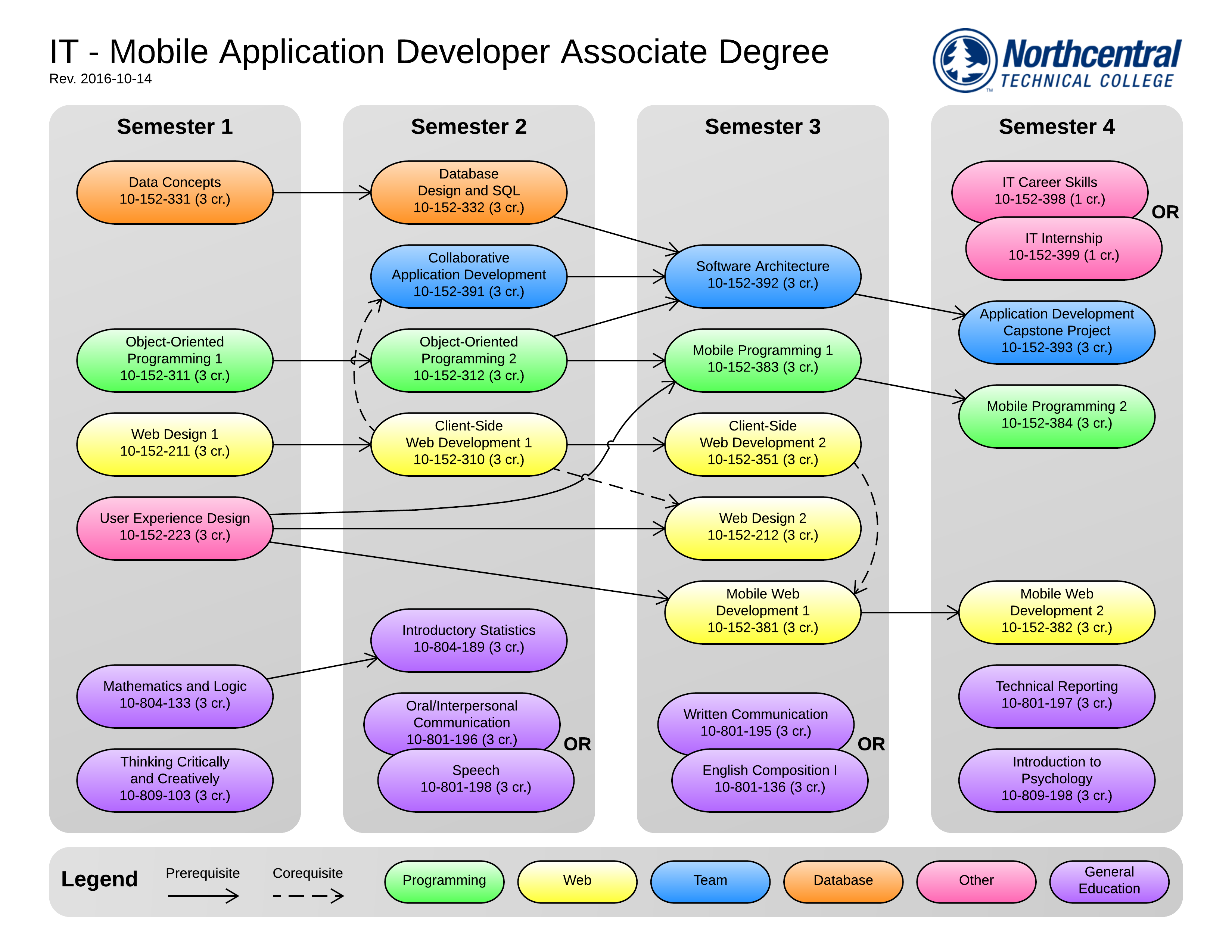This screenshot has width=1232, height=952.
Task: Click the page title heading text
Action: (x=439, y=52)
